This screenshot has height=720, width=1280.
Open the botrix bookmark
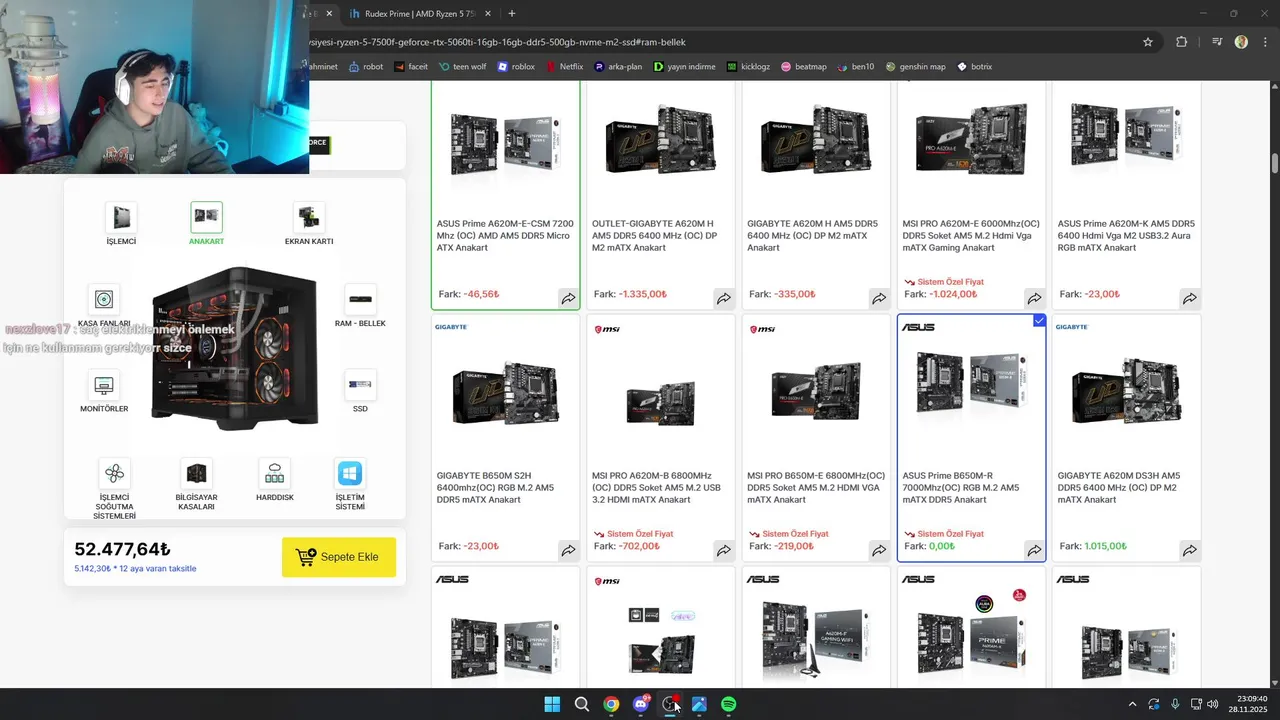(x=975, y=67)
